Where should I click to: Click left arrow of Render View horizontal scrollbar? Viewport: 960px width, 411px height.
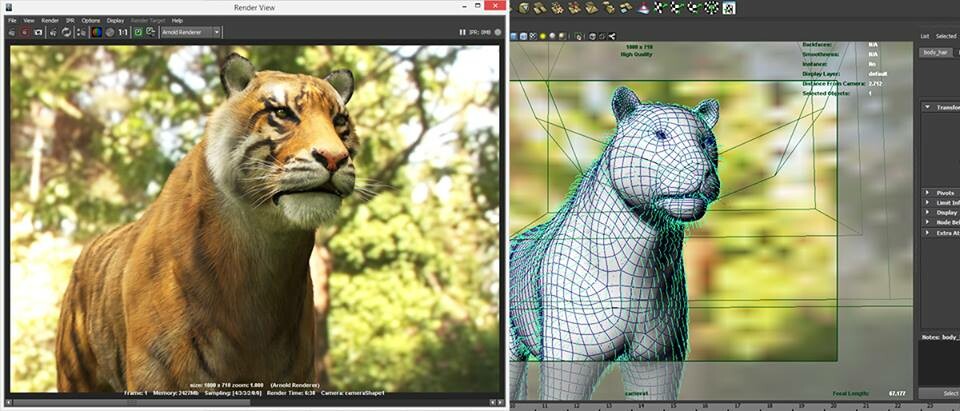coord(10,402)
